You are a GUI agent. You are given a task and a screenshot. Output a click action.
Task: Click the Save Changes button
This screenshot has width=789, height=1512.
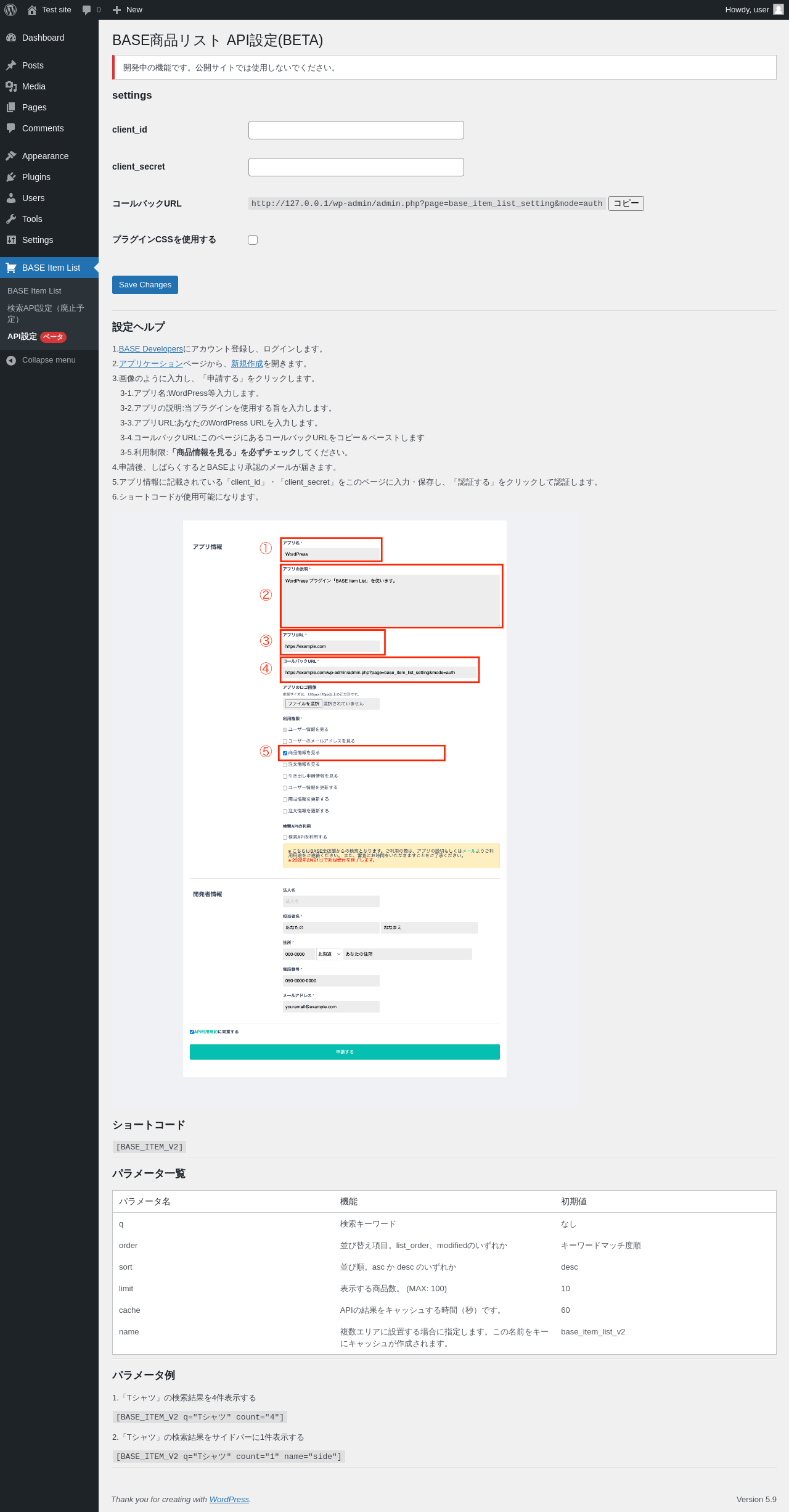(x=145, y=285)
